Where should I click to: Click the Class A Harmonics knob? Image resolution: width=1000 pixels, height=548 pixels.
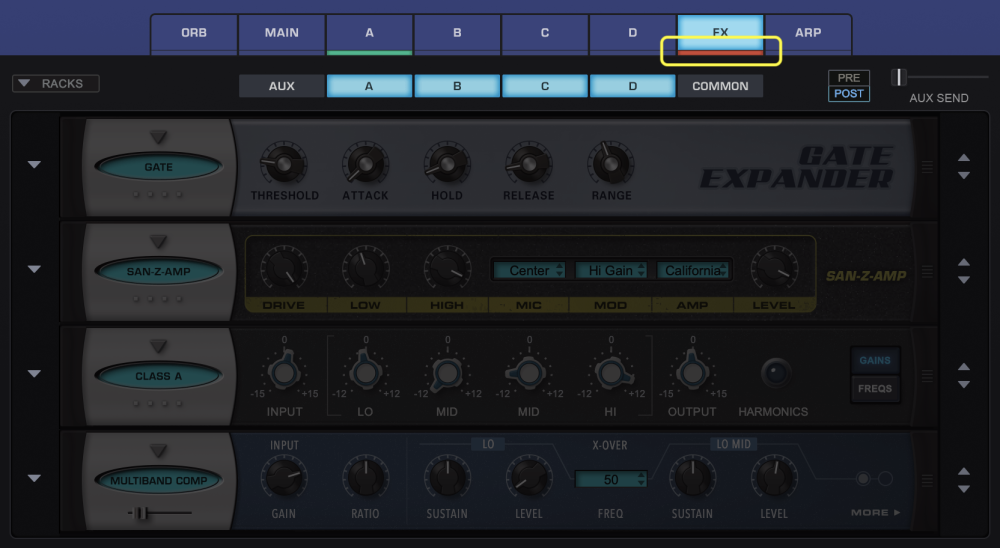tap(776, 373)
